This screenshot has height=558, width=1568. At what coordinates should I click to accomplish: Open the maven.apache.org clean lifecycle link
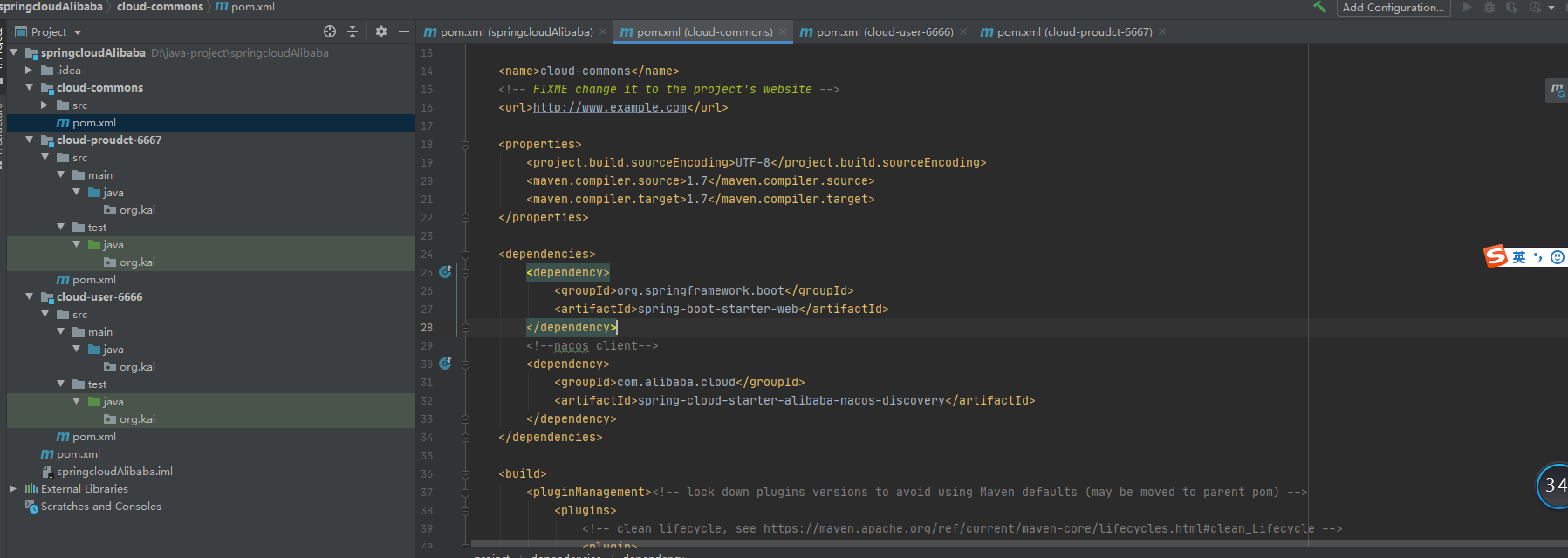click(x=1038, y=528)
